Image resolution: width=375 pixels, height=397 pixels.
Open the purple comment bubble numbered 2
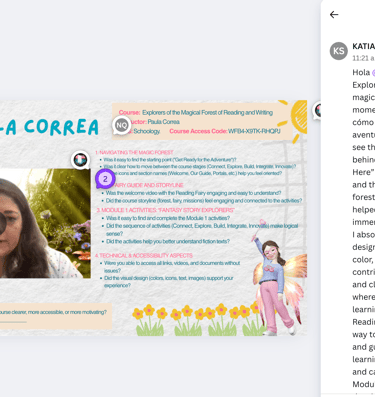click(x=105, y=179)
